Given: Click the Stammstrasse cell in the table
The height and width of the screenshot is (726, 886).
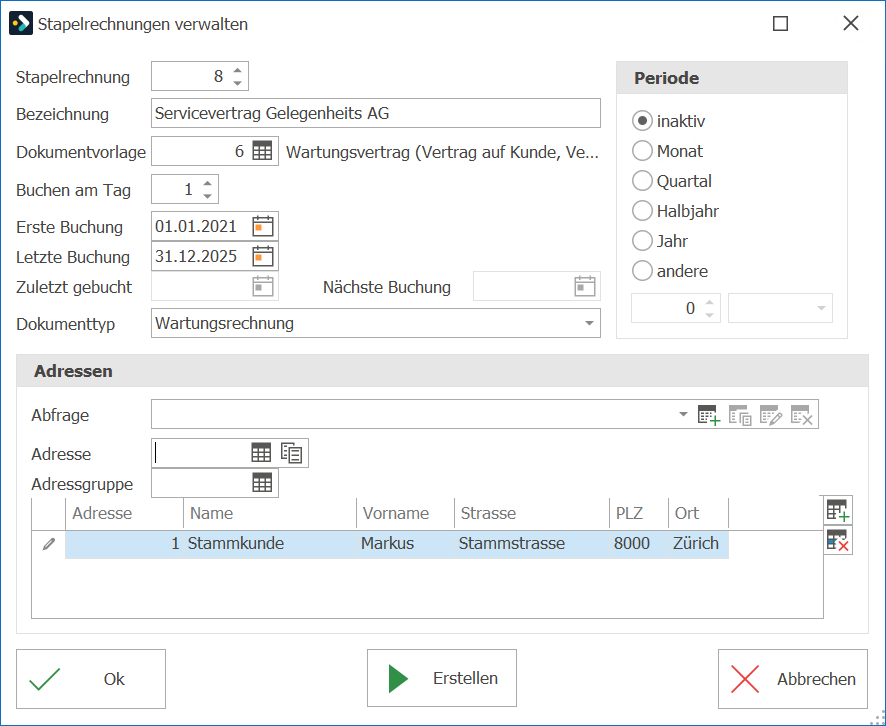Looking at the screenshot, I should coord(532,544).
